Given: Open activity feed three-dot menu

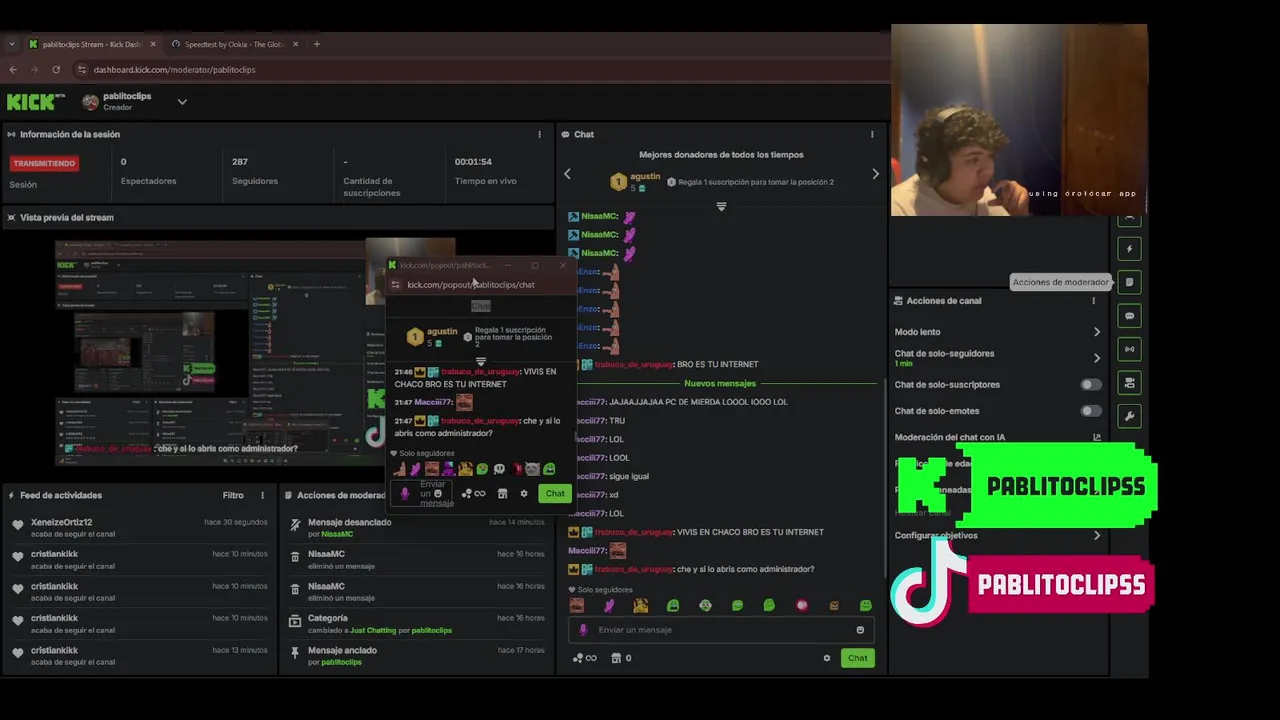Looking at the screenshot, I should [263, 495].
